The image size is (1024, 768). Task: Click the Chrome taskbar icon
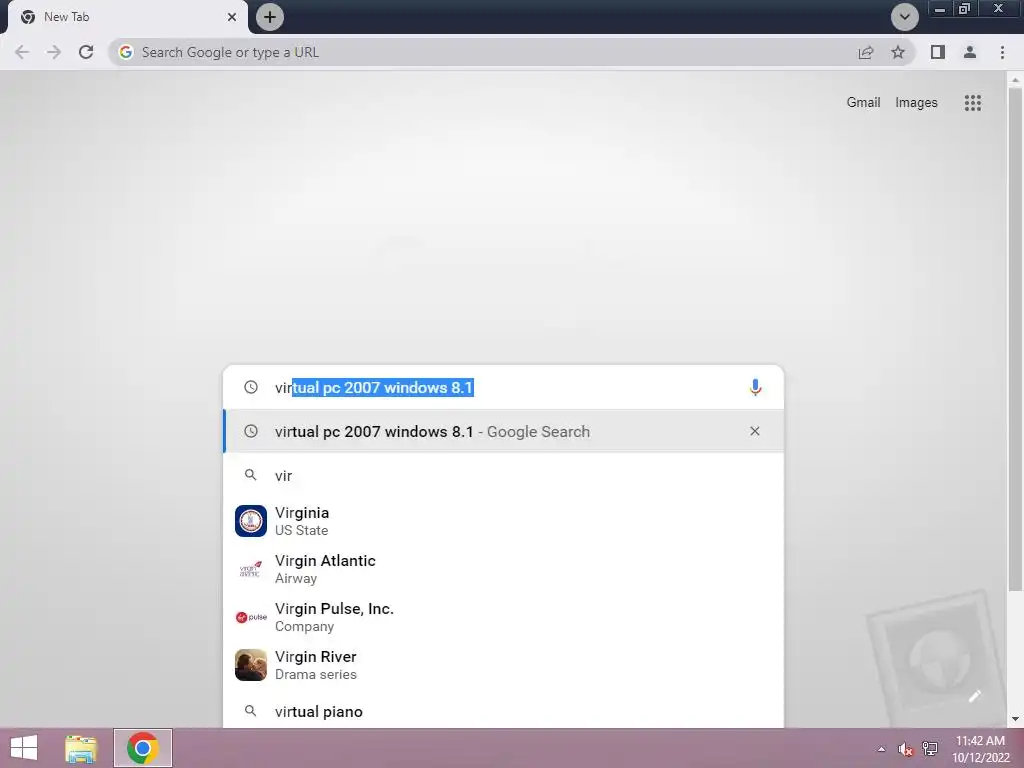(x=143, y=748)
